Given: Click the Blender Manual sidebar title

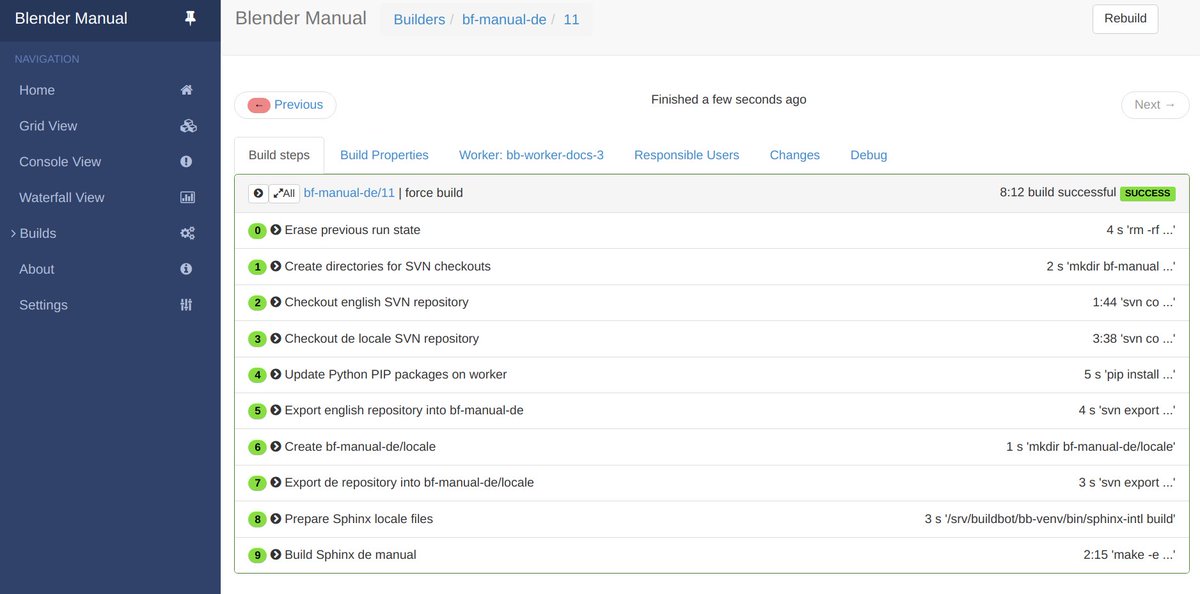Looking at the screenshot, I should click(x=71, y=18).
